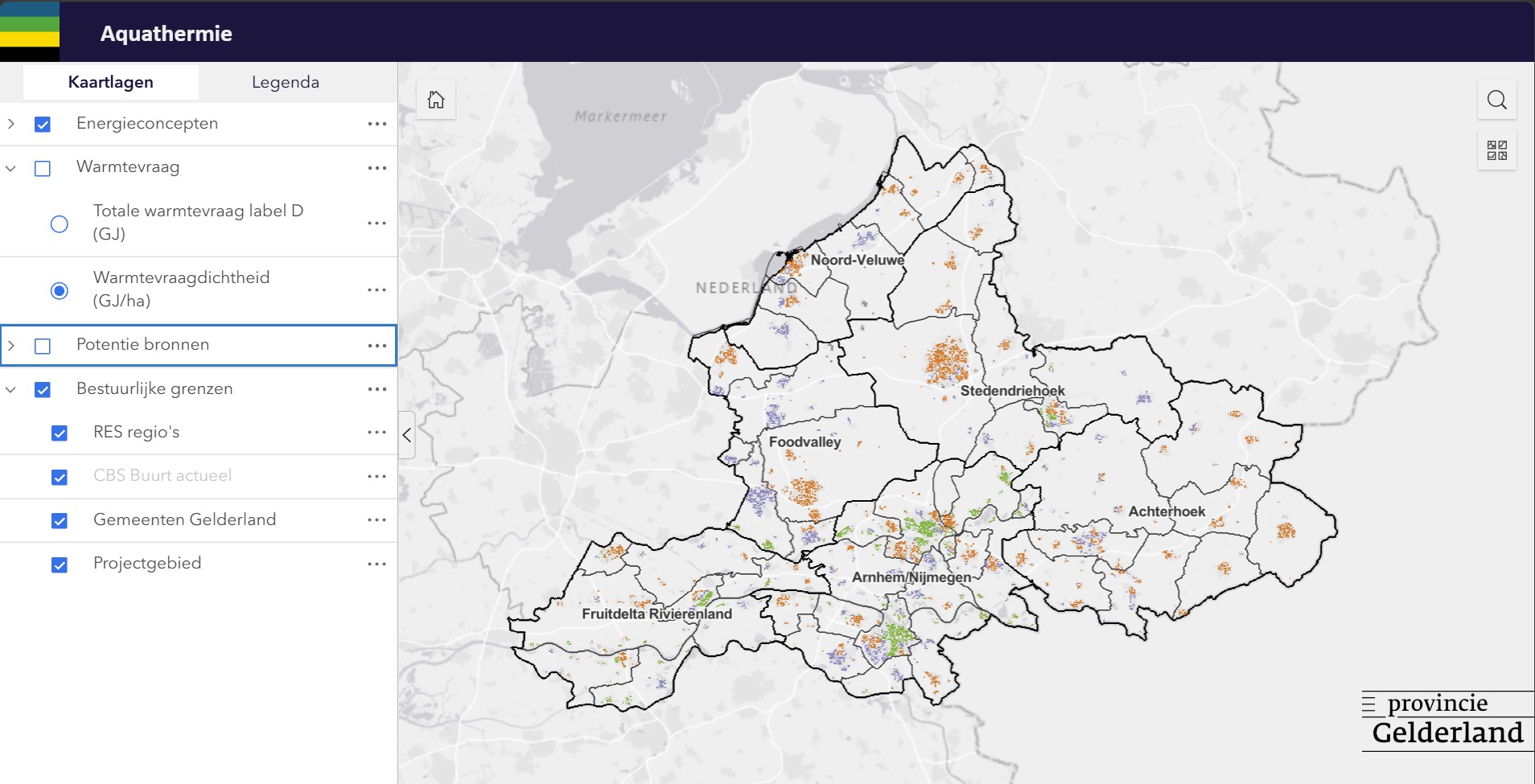The image size is (1535, 784).
Task: Collapse the Bestuurlijke grenzen group
Action: click(11, 389)
